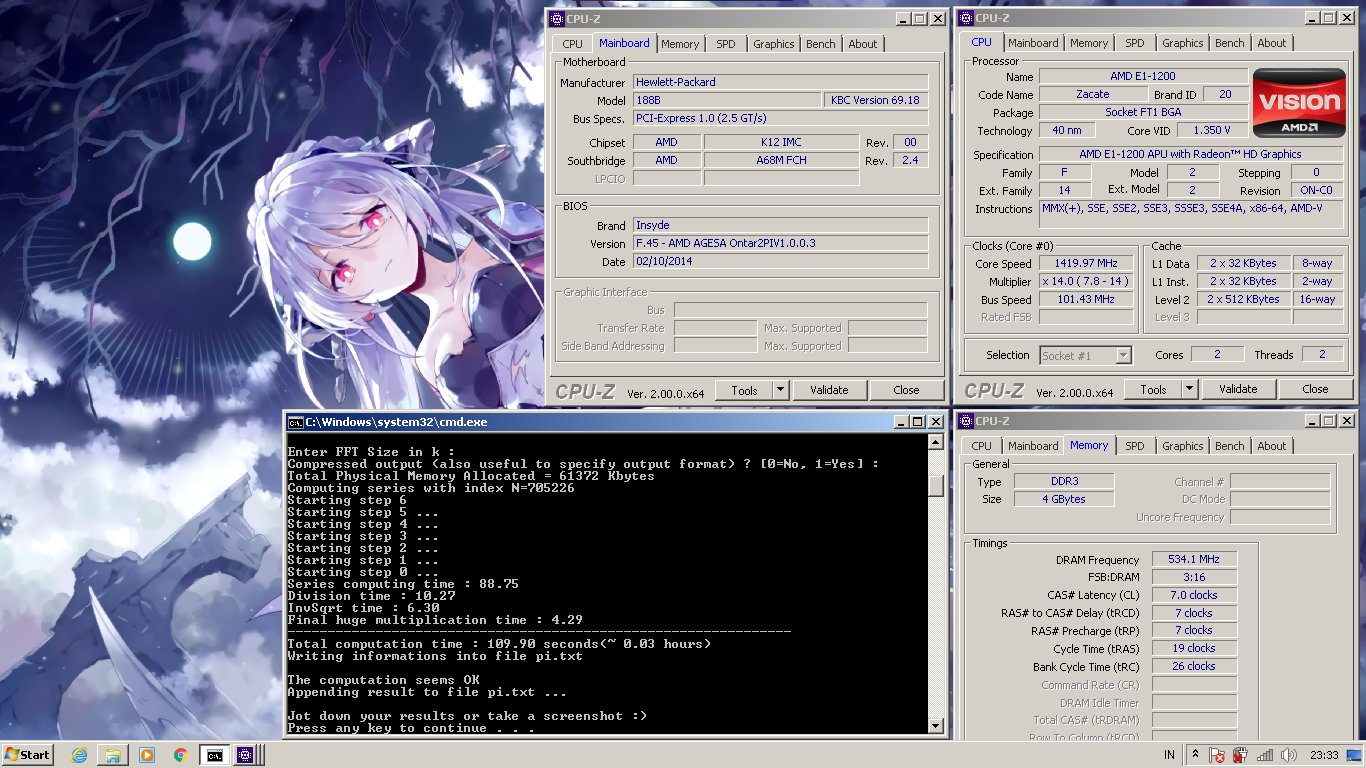Click Close button in the CPU window
The image size is (1366, 768).
pos(1316,389)
